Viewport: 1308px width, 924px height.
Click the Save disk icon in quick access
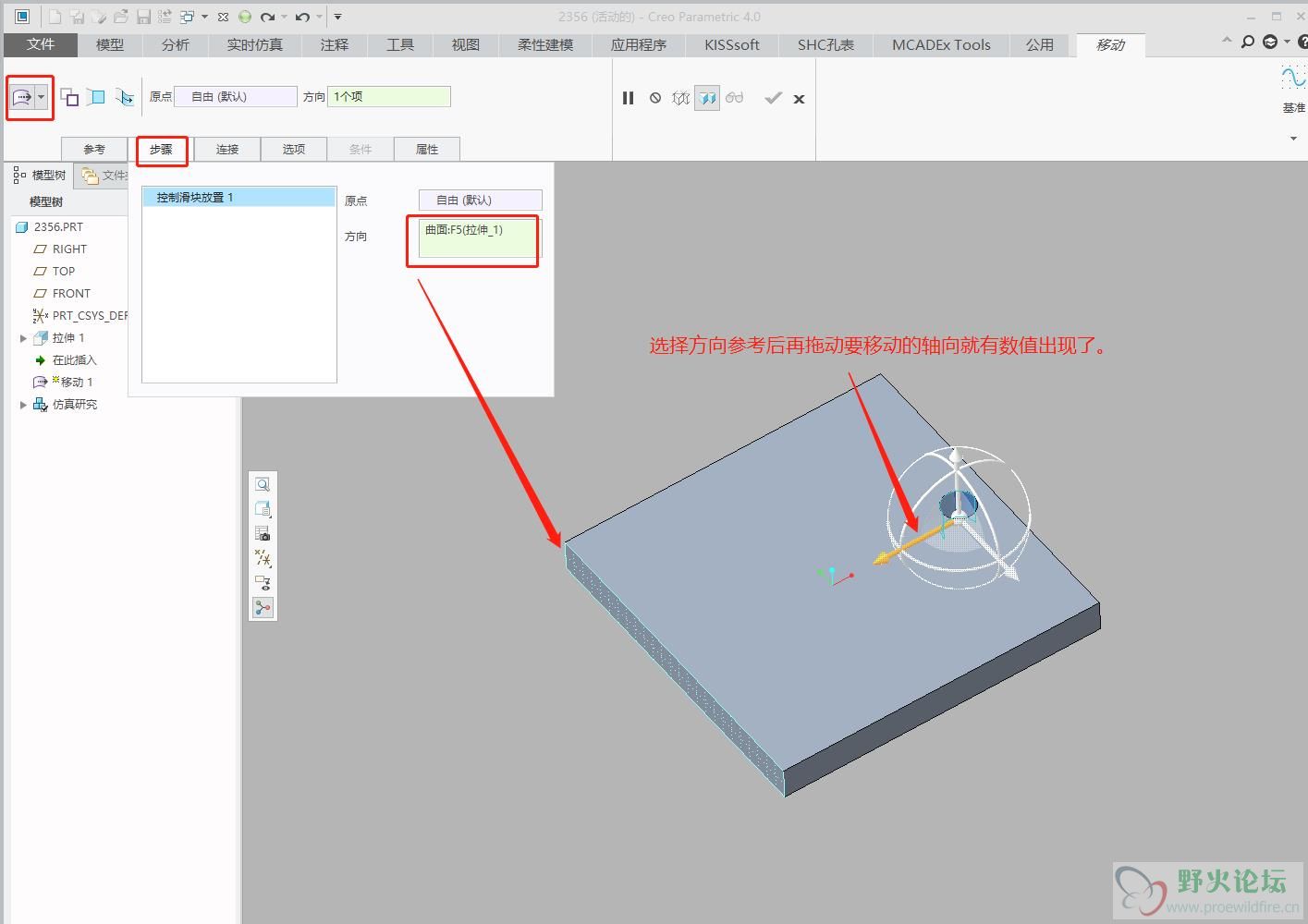tap(143, 17)
